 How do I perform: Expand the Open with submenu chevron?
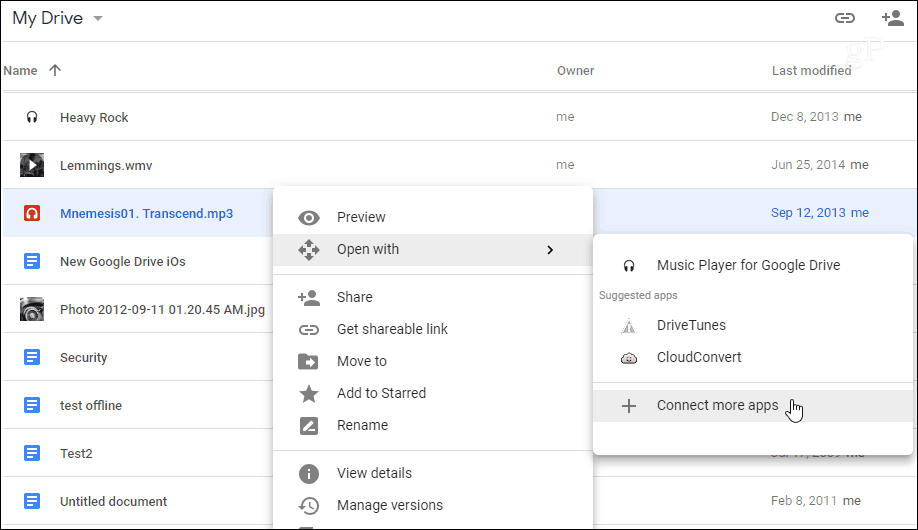(x=550, y=250)
